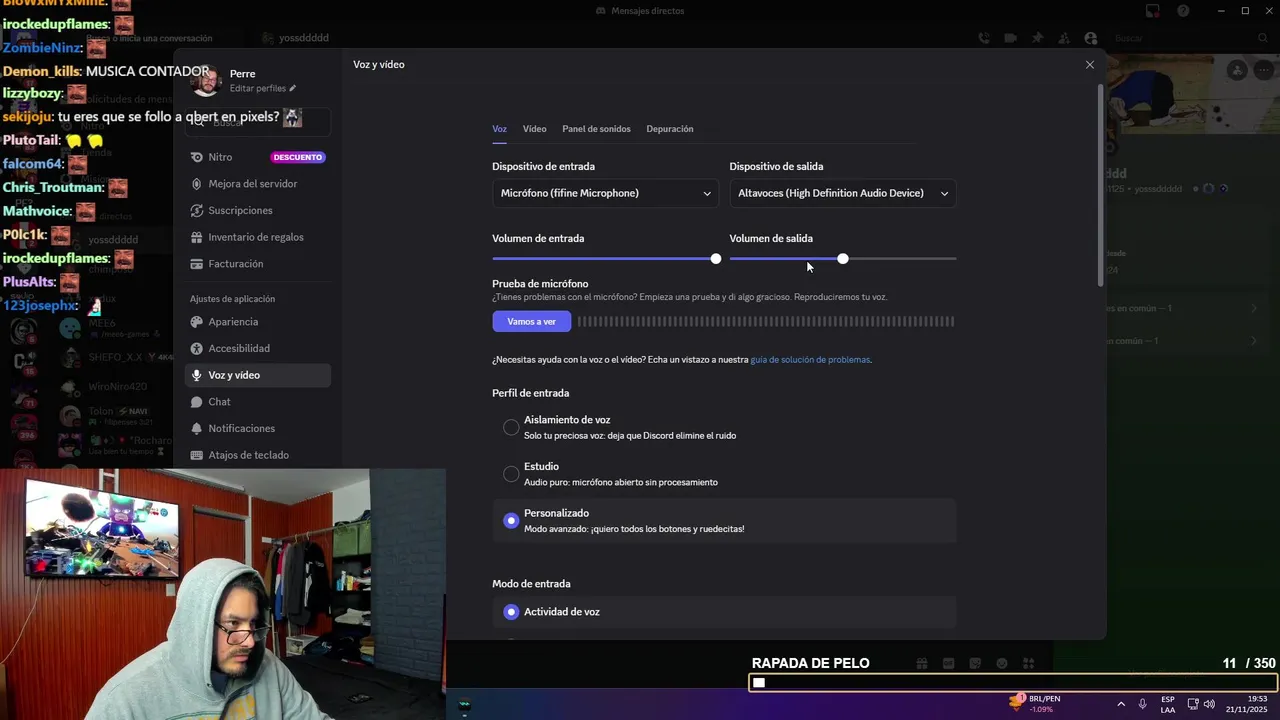Click Volumen de salida slider handle
Screen dimensions: 1280x720
(x=843, y=259)
